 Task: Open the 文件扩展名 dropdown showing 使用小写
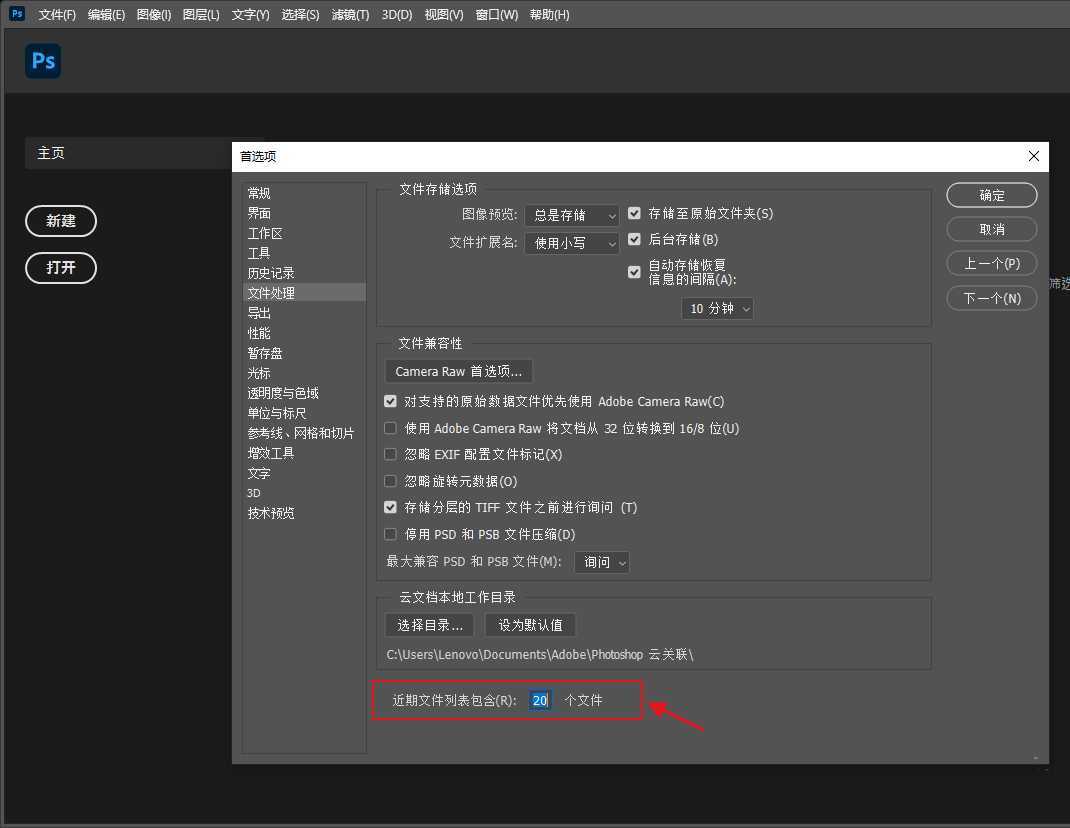(x=571, y=242)
